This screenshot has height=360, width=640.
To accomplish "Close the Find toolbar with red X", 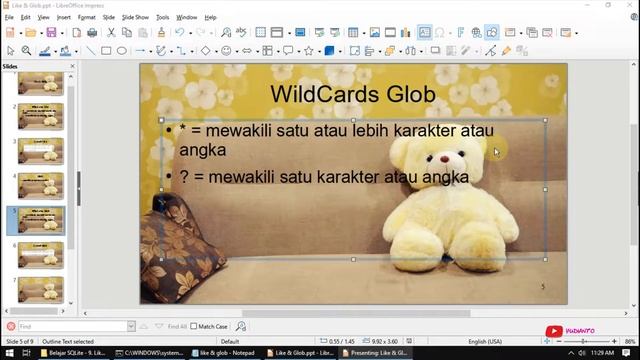I will tap(11, 326).
